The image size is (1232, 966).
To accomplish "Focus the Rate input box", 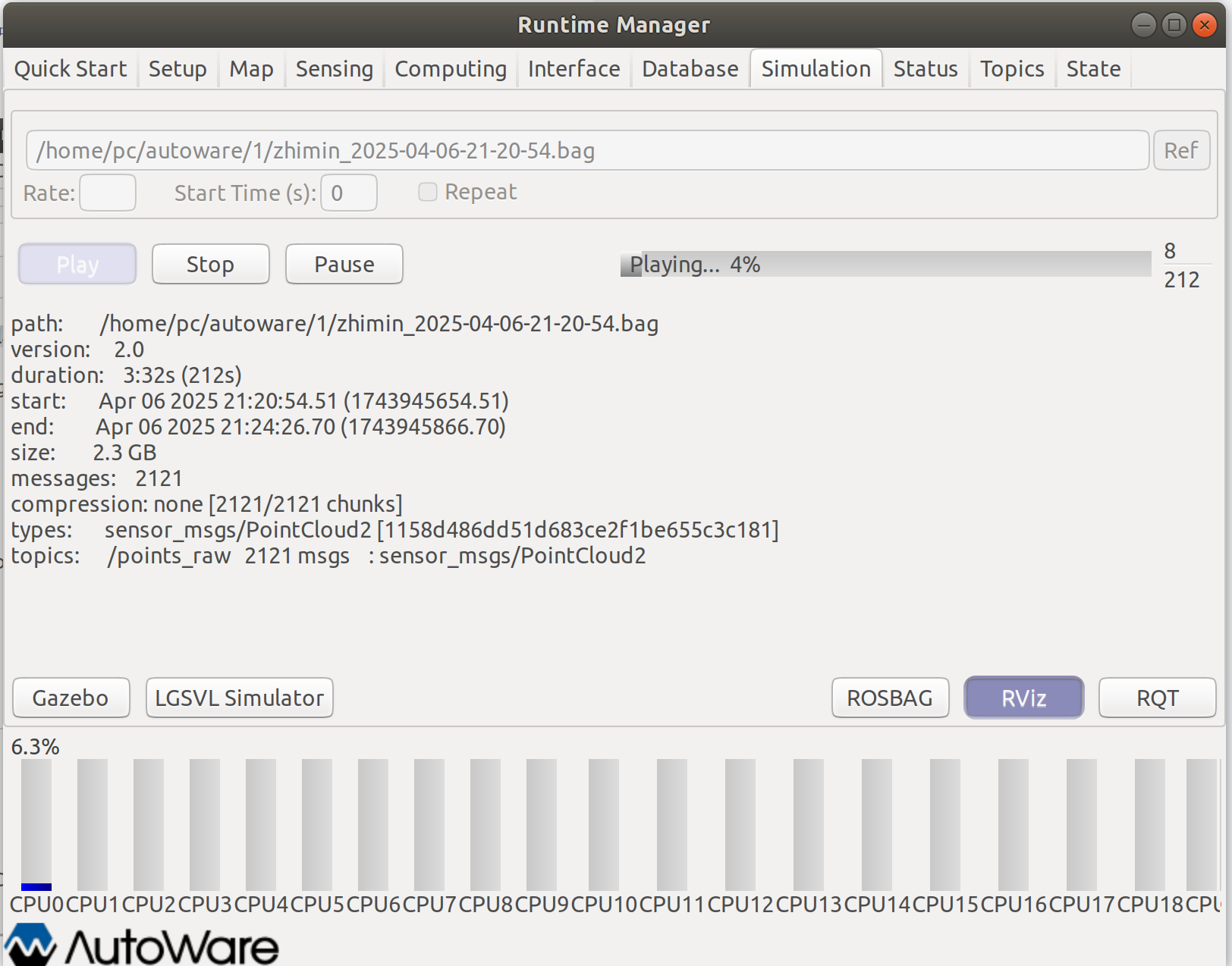I will [x=108, y=193].
